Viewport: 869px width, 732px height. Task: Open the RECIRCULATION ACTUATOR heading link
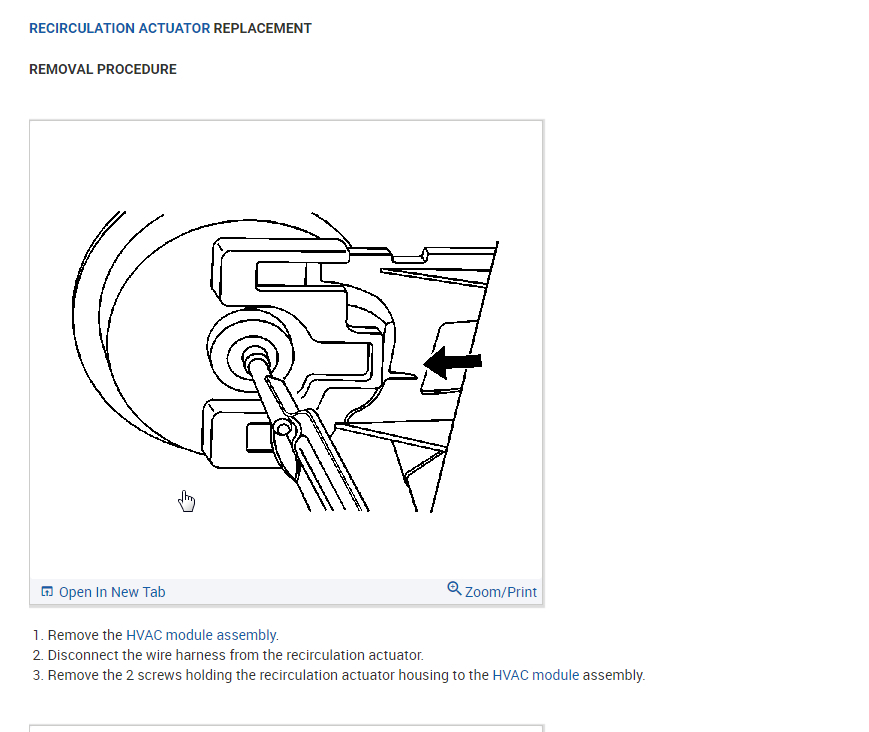pyautogui.click(x=120, y=28)
